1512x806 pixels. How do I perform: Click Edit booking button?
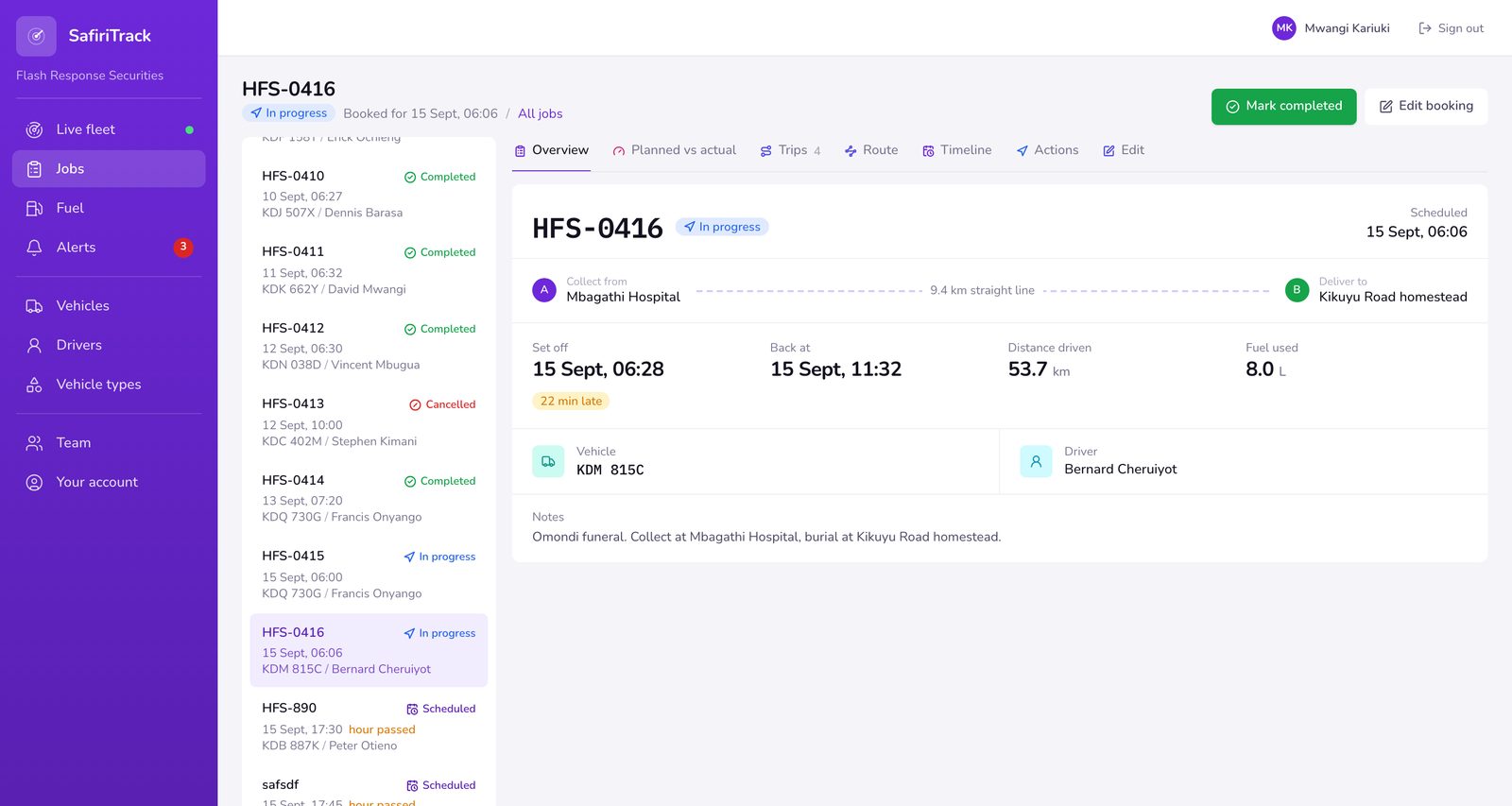tap(1426, 107)
